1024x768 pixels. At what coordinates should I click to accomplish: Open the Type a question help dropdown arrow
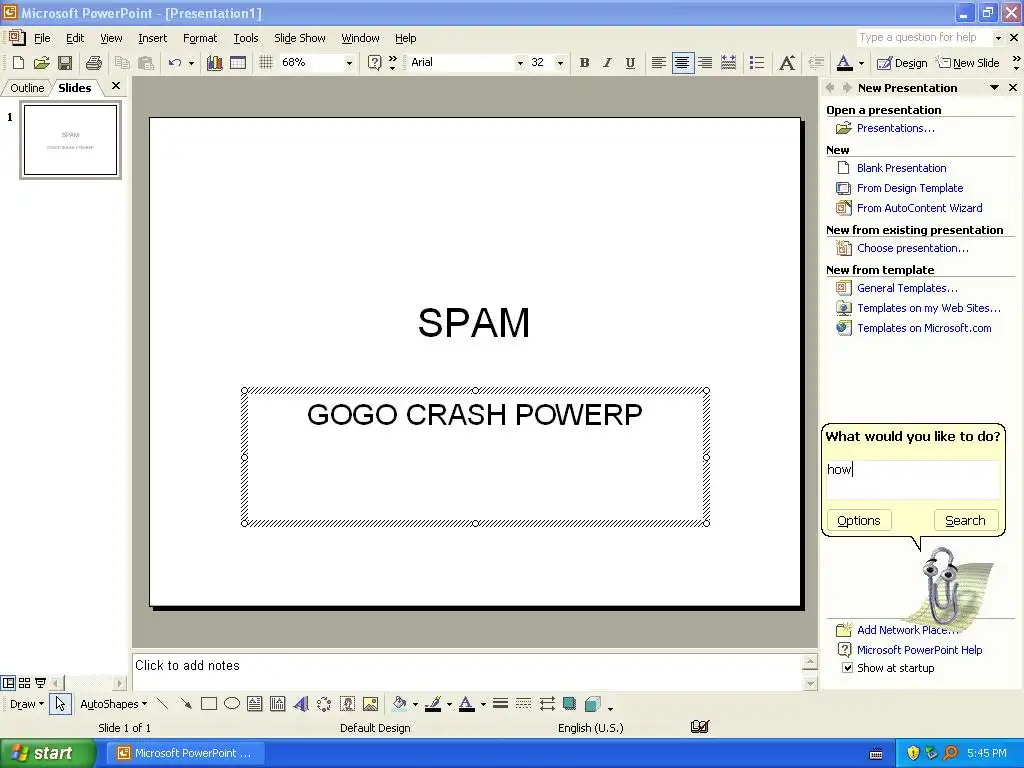pos(999,38)
